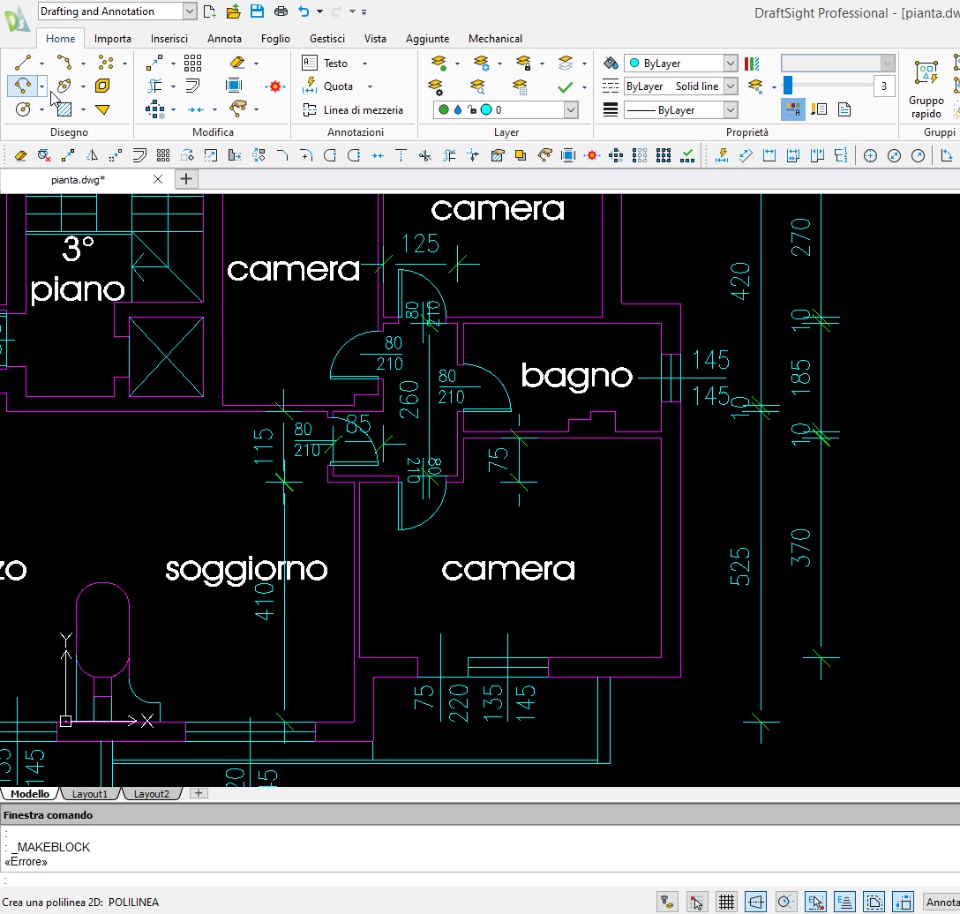Image resolution: width=960 pixels, height=914 pixels.
Task: Expand the layer selection dropdown
Action: tap(571, 110)
